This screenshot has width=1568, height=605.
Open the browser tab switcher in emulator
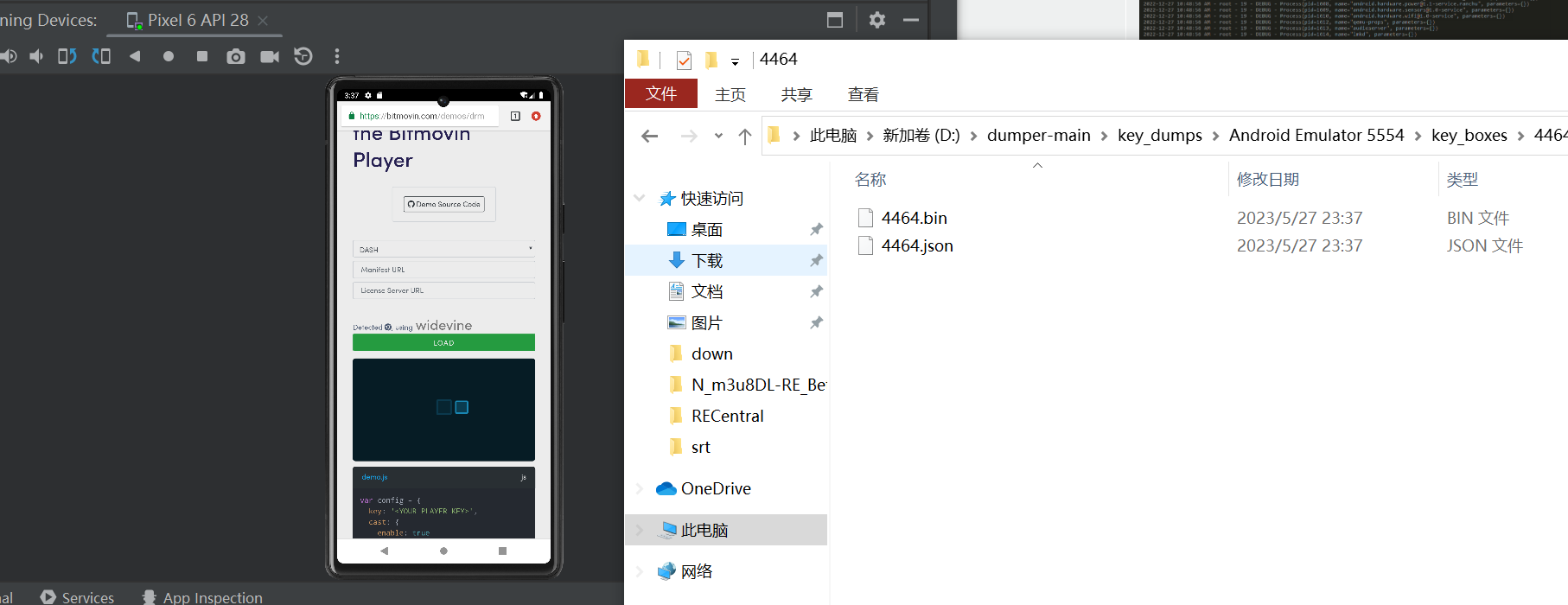point(515,116)
